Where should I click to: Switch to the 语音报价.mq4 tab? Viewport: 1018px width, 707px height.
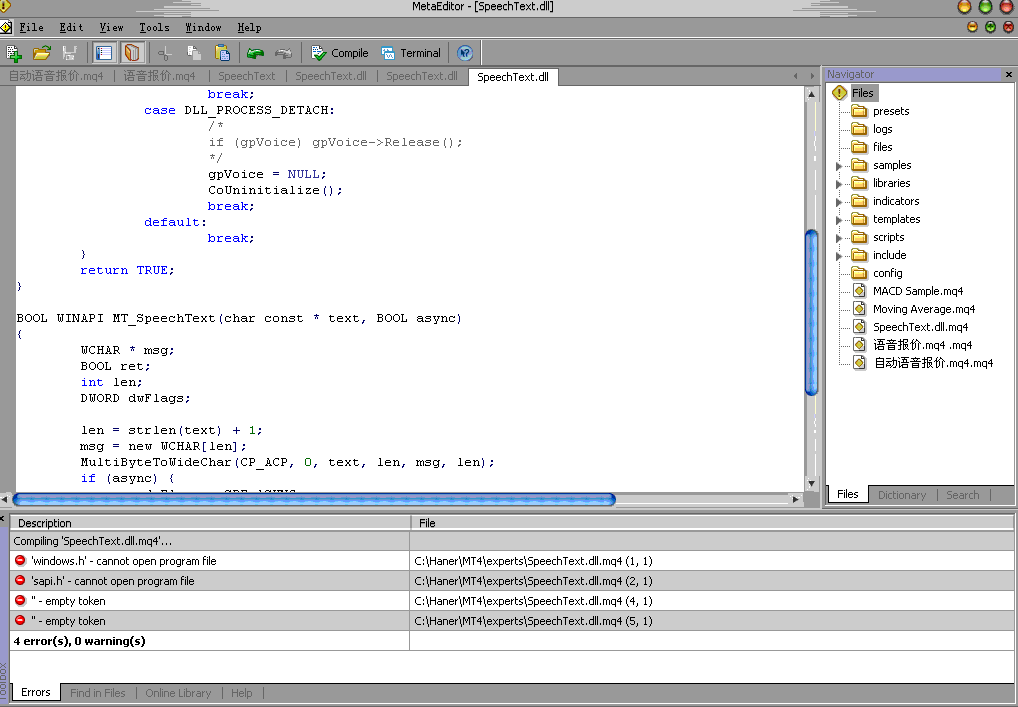coord(159,76)
